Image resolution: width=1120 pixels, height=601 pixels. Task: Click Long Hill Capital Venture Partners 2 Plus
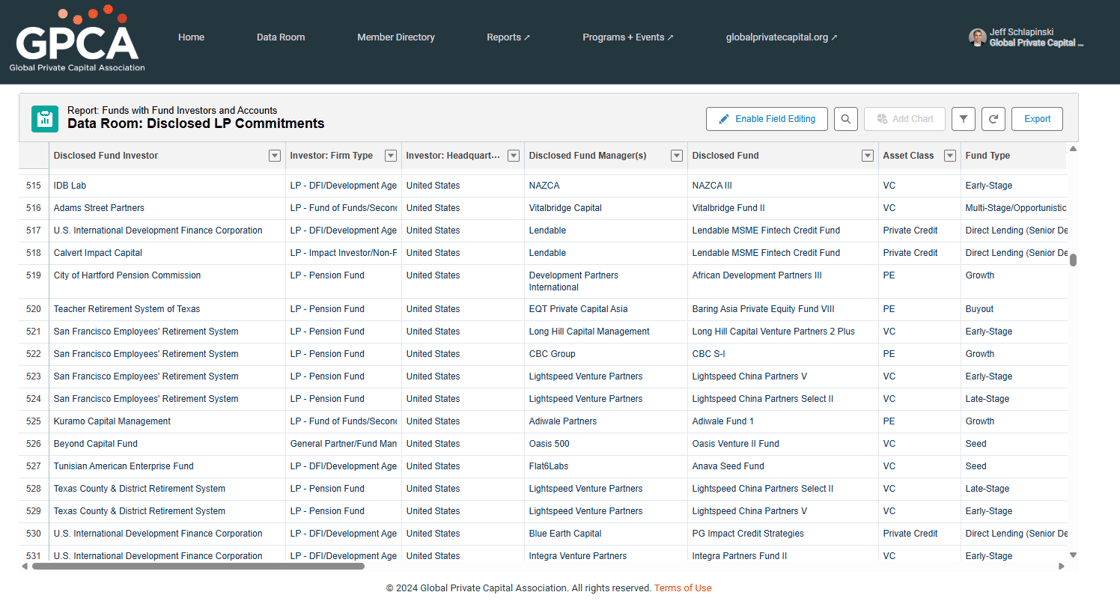coord(783,332)
